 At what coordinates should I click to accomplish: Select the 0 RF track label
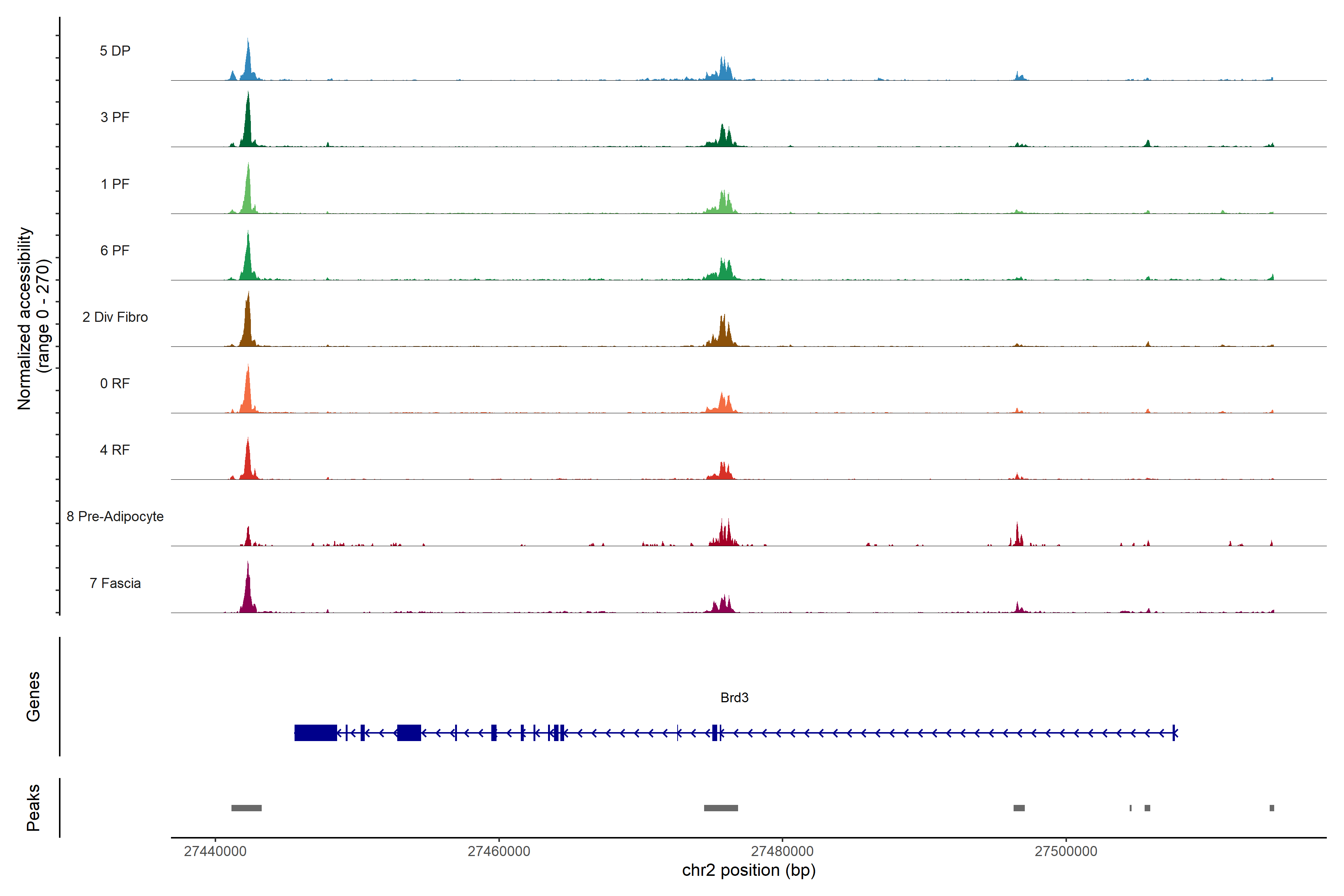tap(115, 383)
